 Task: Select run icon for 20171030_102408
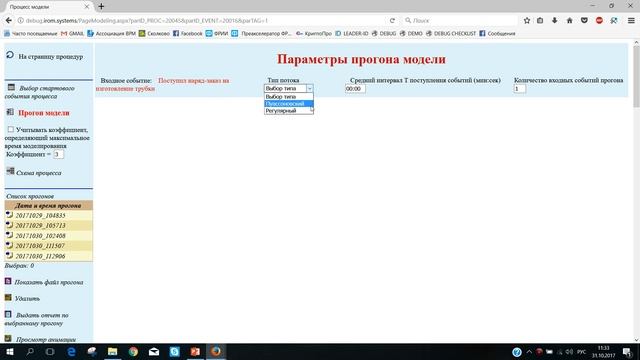(9, 235)
